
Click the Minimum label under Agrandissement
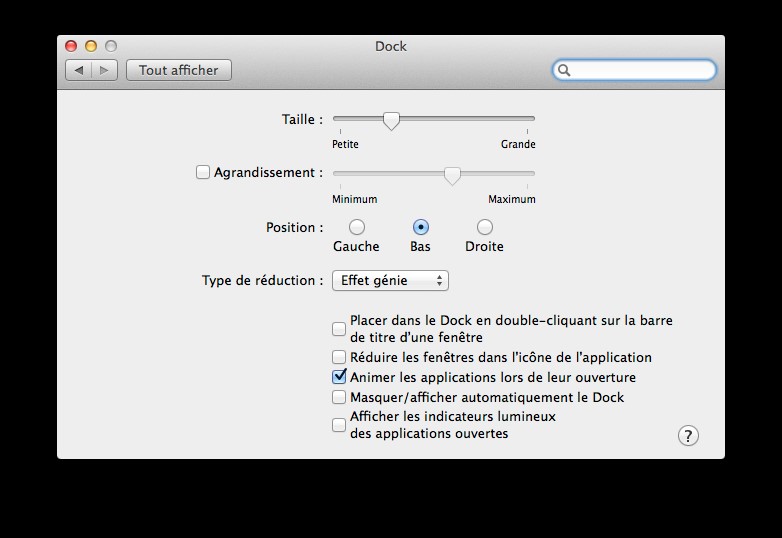355,199
